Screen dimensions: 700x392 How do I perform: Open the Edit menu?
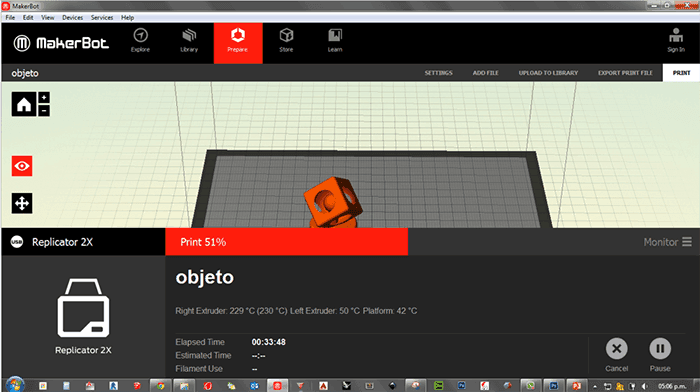(x=28, y=17)
